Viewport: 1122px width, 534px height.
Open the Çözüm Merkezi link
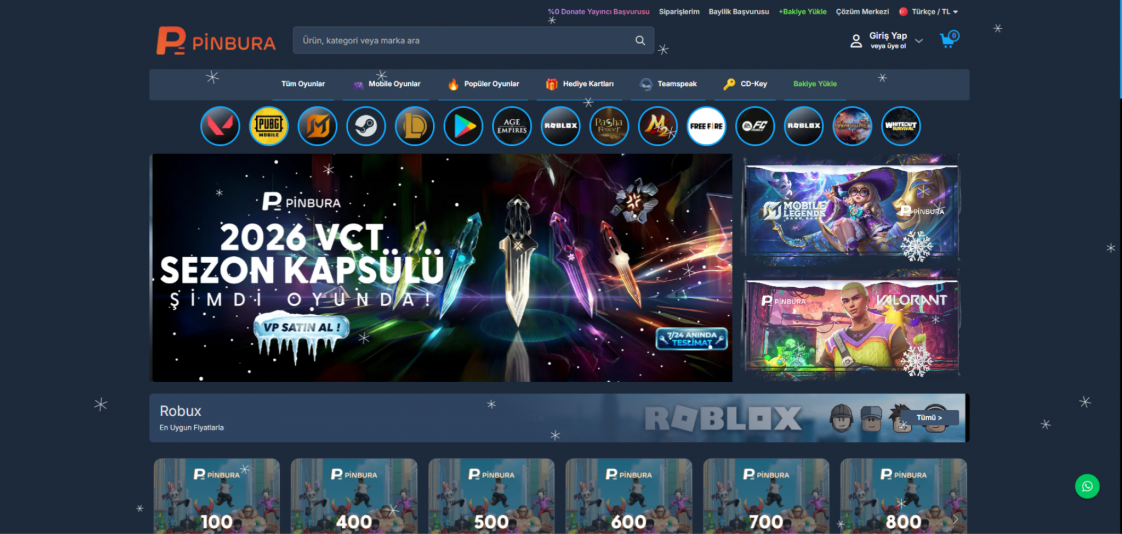click(x=862, y=11)
